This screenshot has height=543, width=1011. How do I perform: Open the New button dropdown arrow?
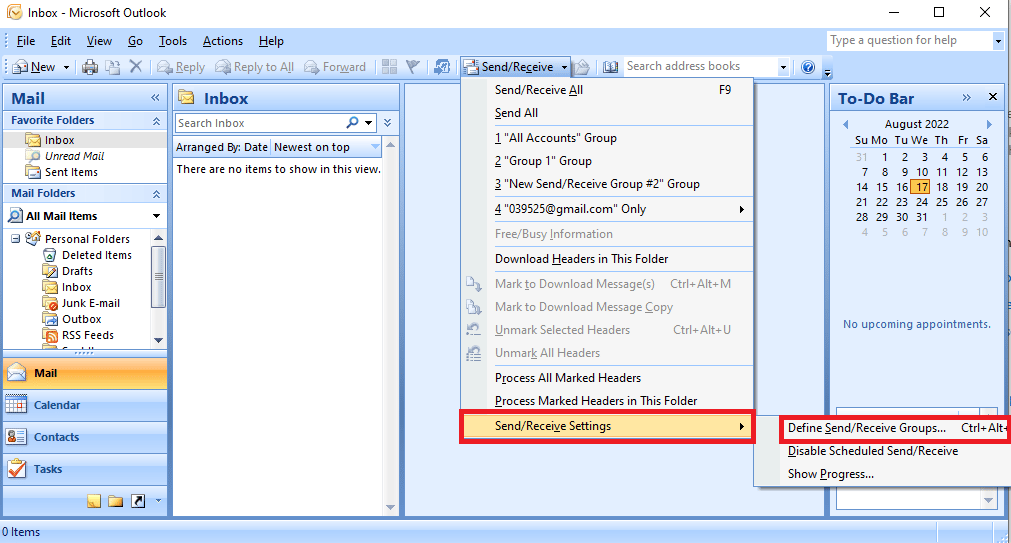66,67
